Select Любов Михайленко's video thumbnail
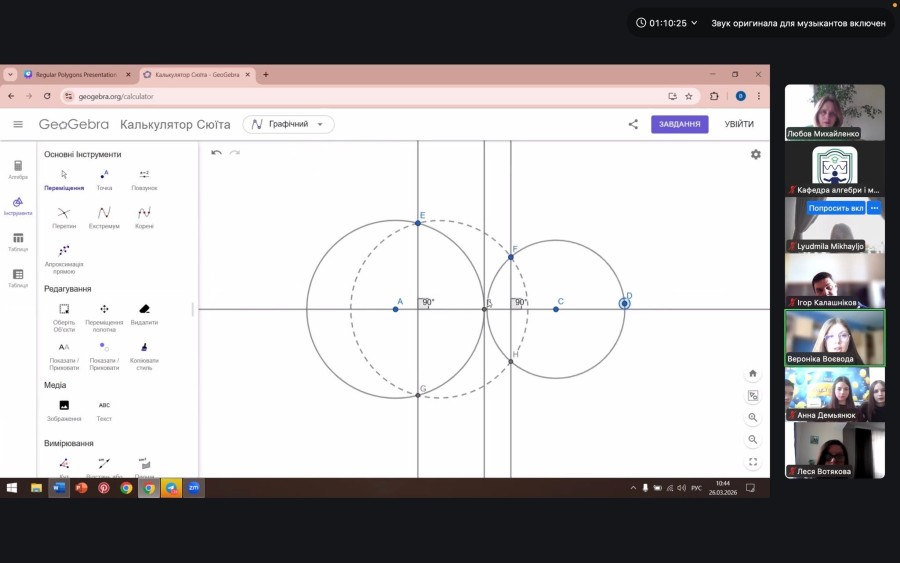This screenshot has height=563, width=900. [835, 112]
